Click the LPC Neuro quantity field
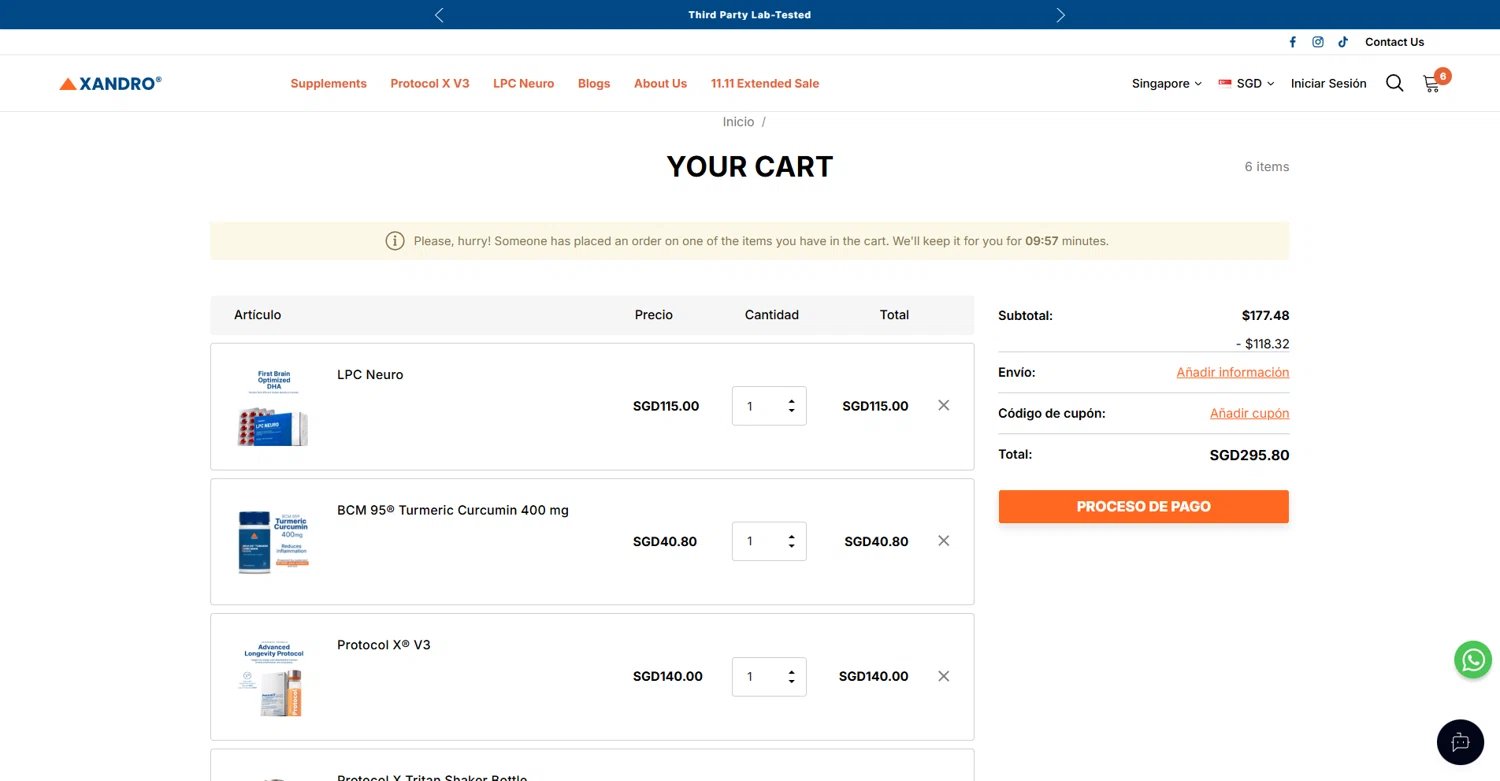 [759, 406]
